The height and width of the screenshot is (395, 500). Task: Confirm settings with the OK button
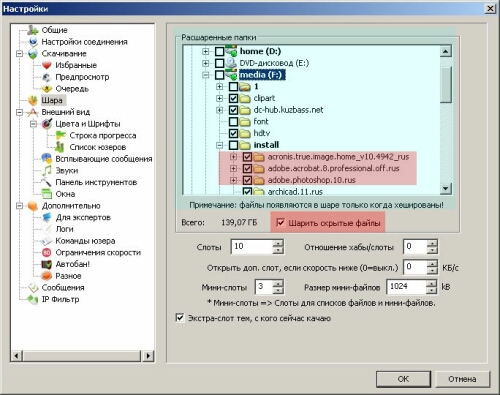[x=403, y=379]
